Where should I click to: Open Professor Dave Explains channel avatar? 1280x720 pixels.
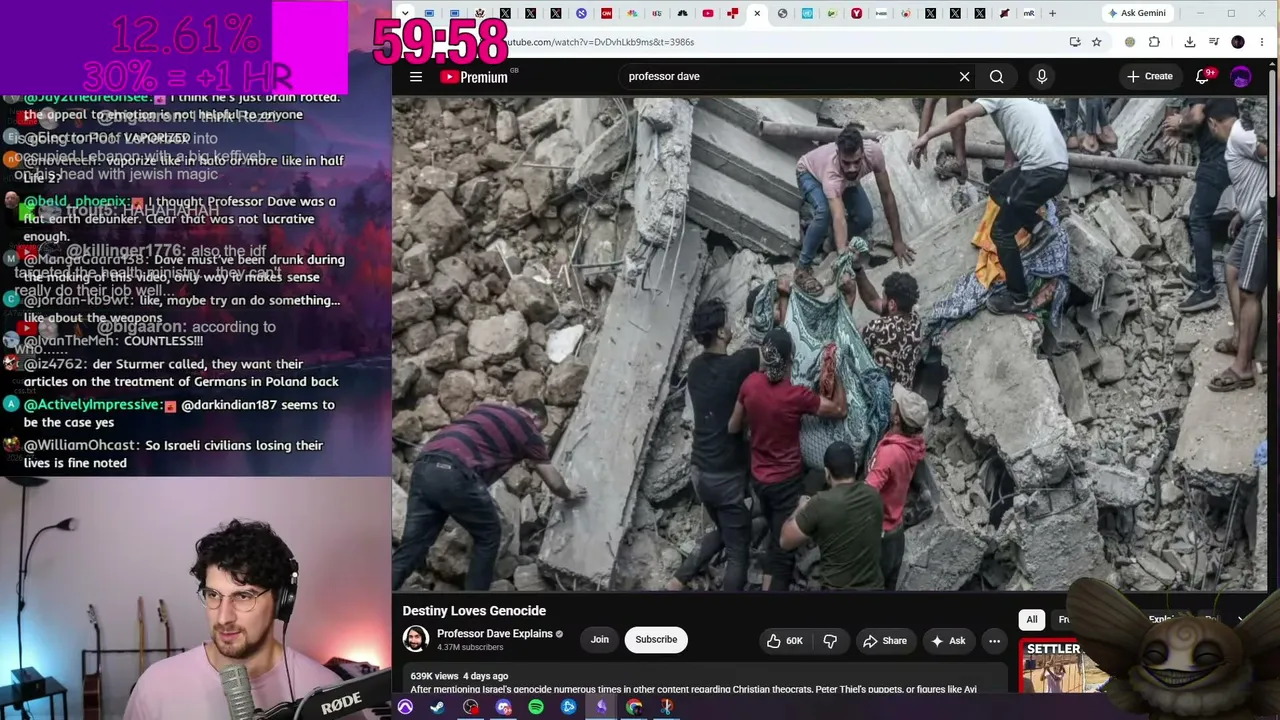pyautogui.click(x=416, y=639)
